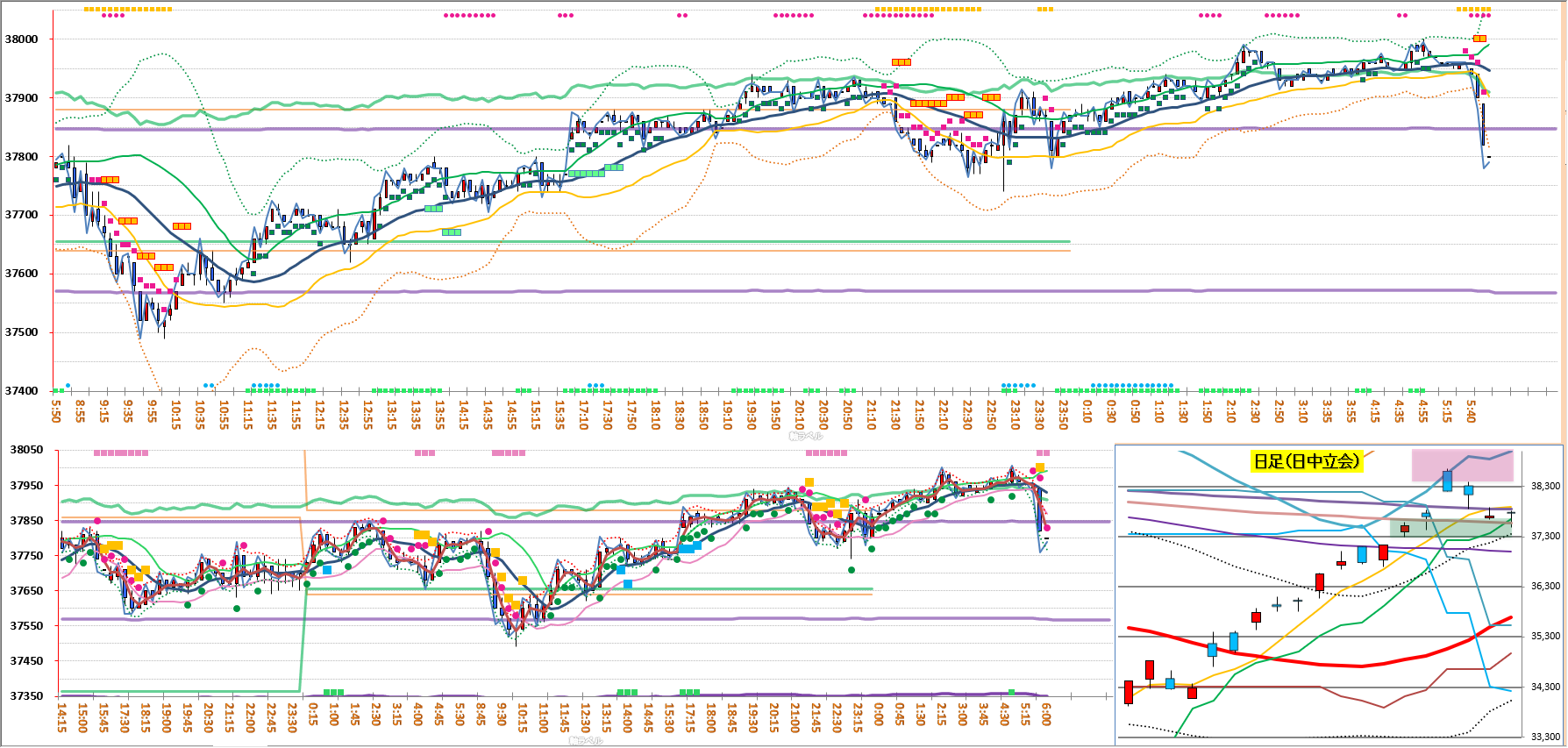1568x748 pixels.
Task: Select the 23:10 time label on top chart
Action: click(x=1016, y=410)
